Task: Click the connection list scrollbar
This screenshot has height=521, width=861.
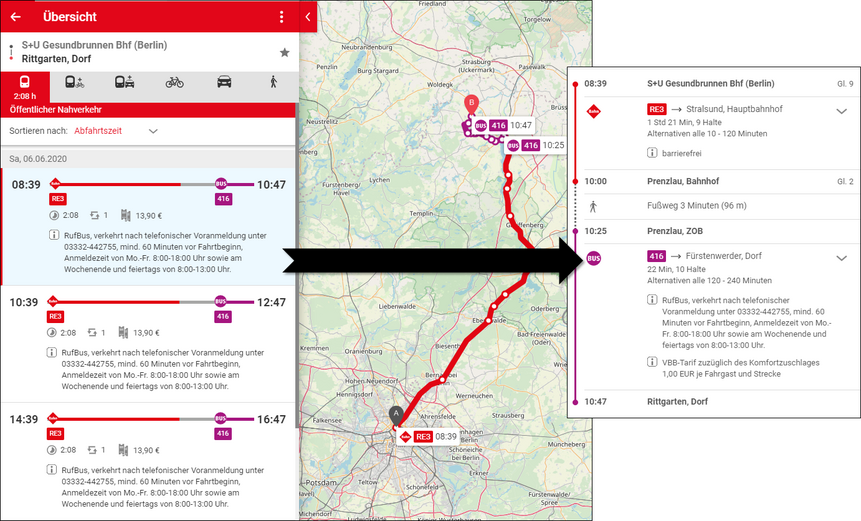Action: click(x=297, y=264)
